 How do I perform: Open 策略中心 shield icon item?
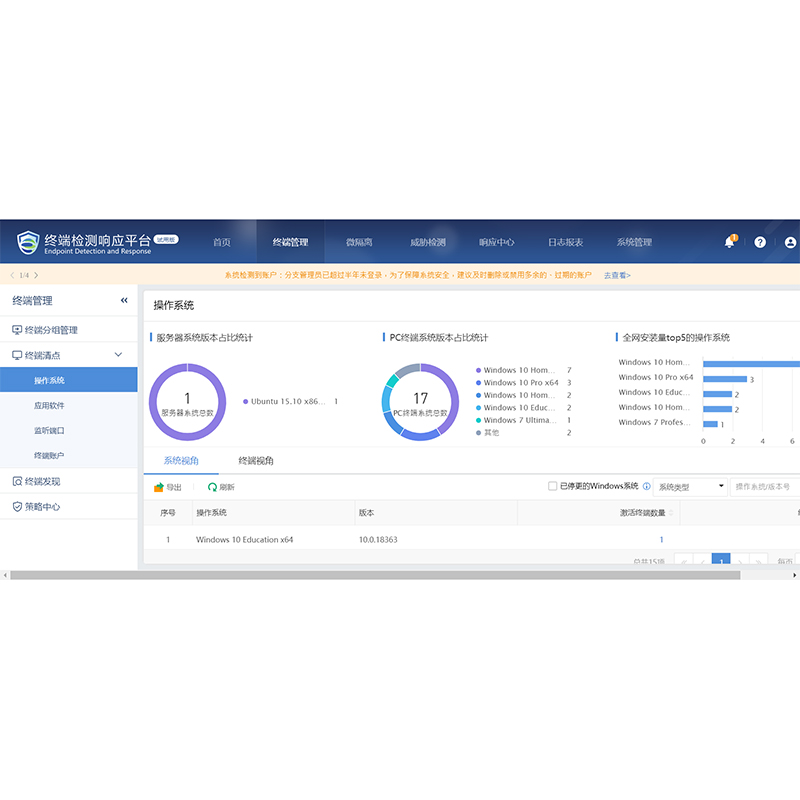17,507
